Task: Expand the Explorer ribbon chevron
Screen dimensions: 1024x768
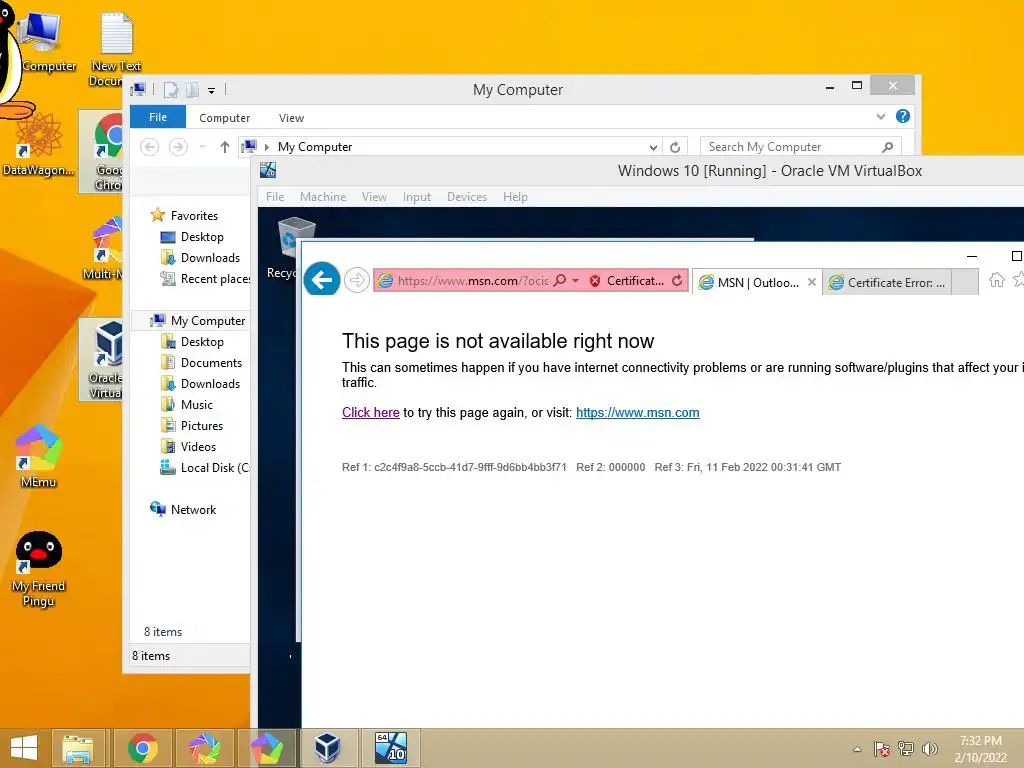Action: tap(880, 116)
